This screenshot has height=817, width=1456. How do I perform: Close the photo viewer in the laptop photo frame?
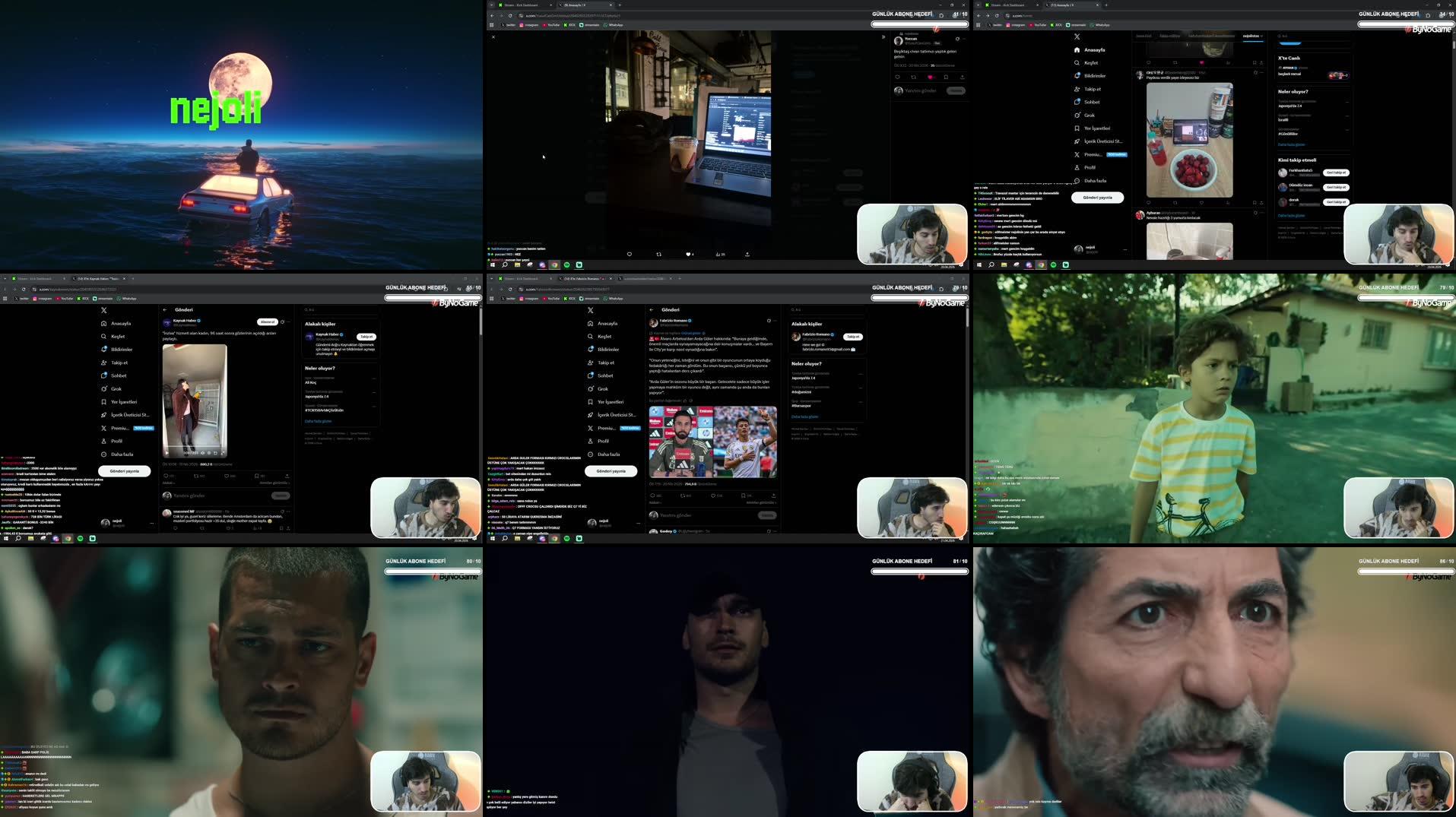tap(493, 36)
